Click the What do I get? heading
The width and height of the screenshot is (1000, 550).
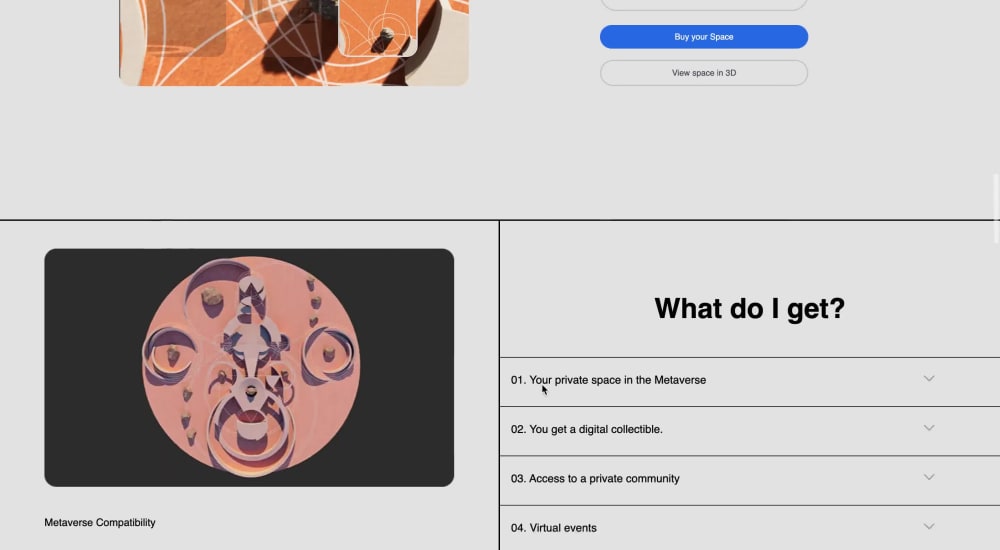point(749,309)
